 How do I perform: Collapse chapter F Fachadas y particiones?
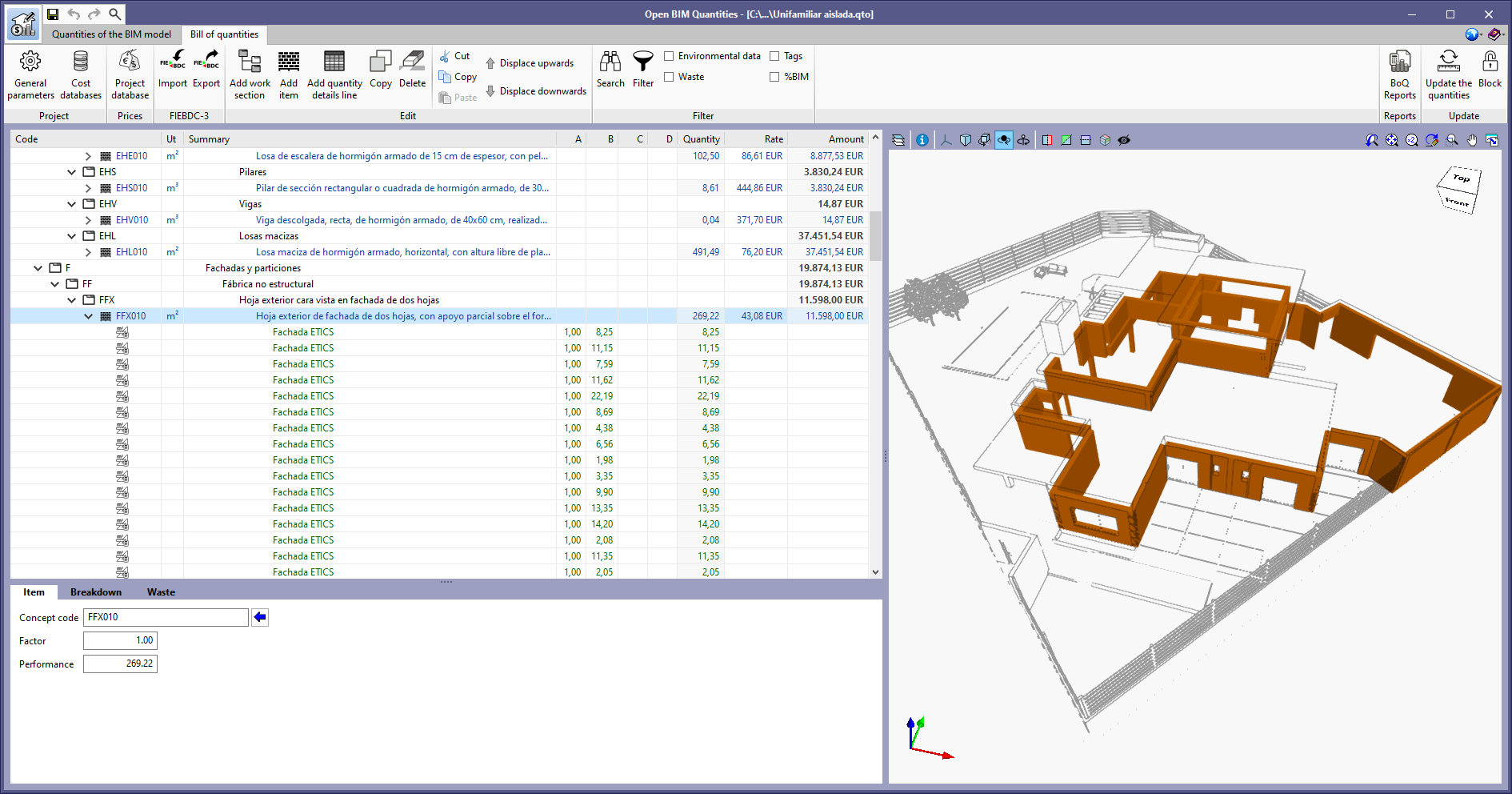pos(38,268)
